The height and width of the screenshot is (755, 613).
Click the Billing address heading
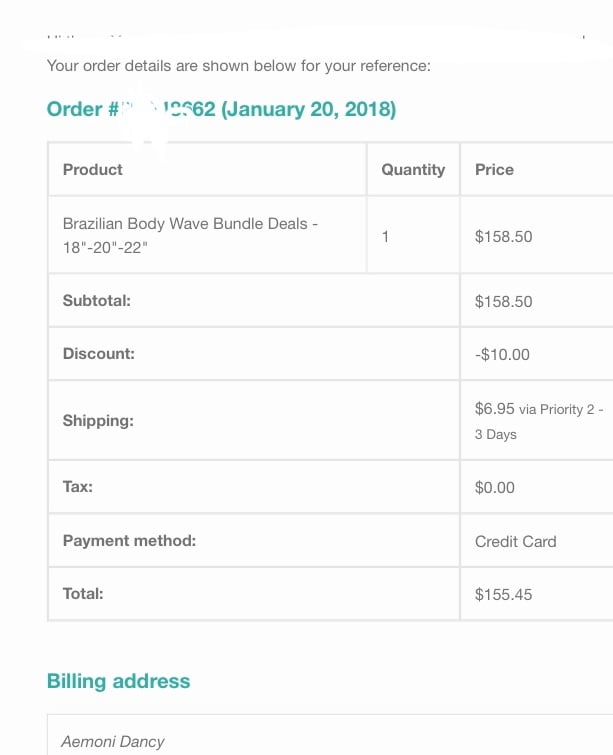[118, 681]
